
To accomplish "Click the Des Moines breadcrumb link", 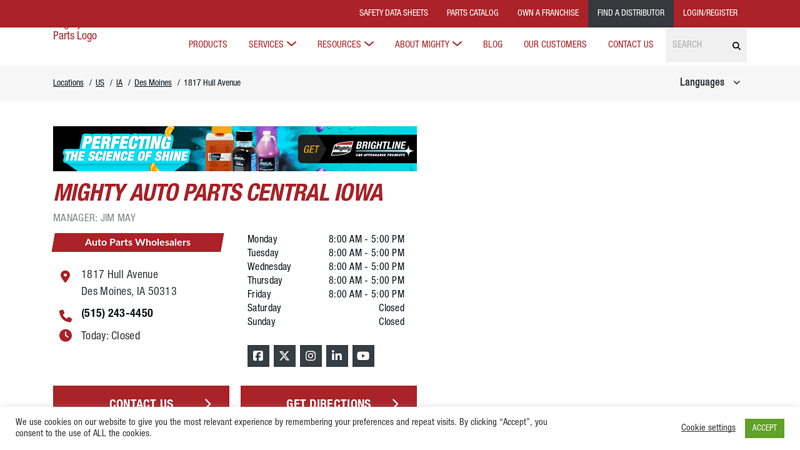I will click(x=153, y=83).
